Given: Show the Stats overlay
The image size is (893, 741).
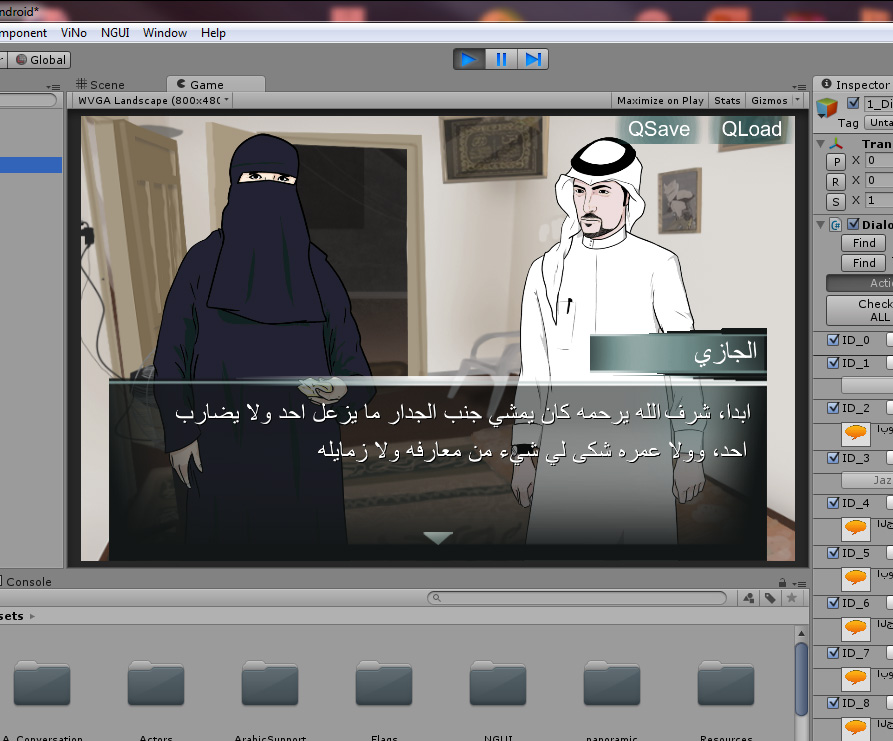Looking at the screenshot, I should [727, 100].
